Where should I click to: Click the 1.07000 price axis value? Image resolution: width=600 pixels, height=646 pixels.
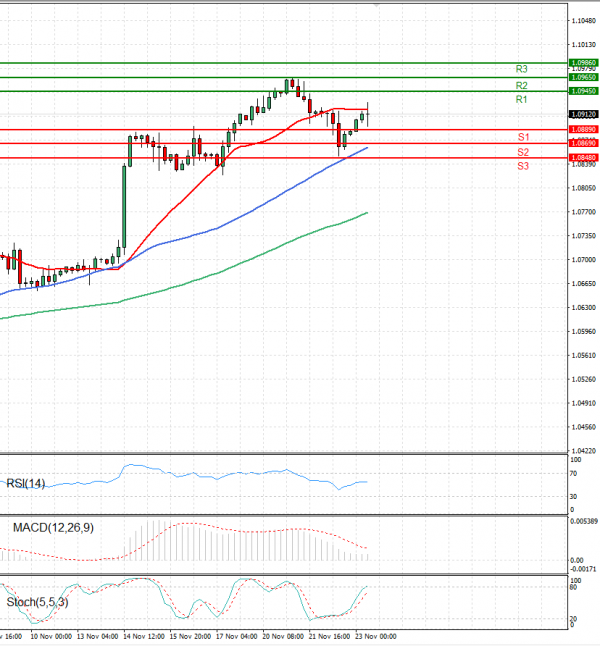pos(584,260)
